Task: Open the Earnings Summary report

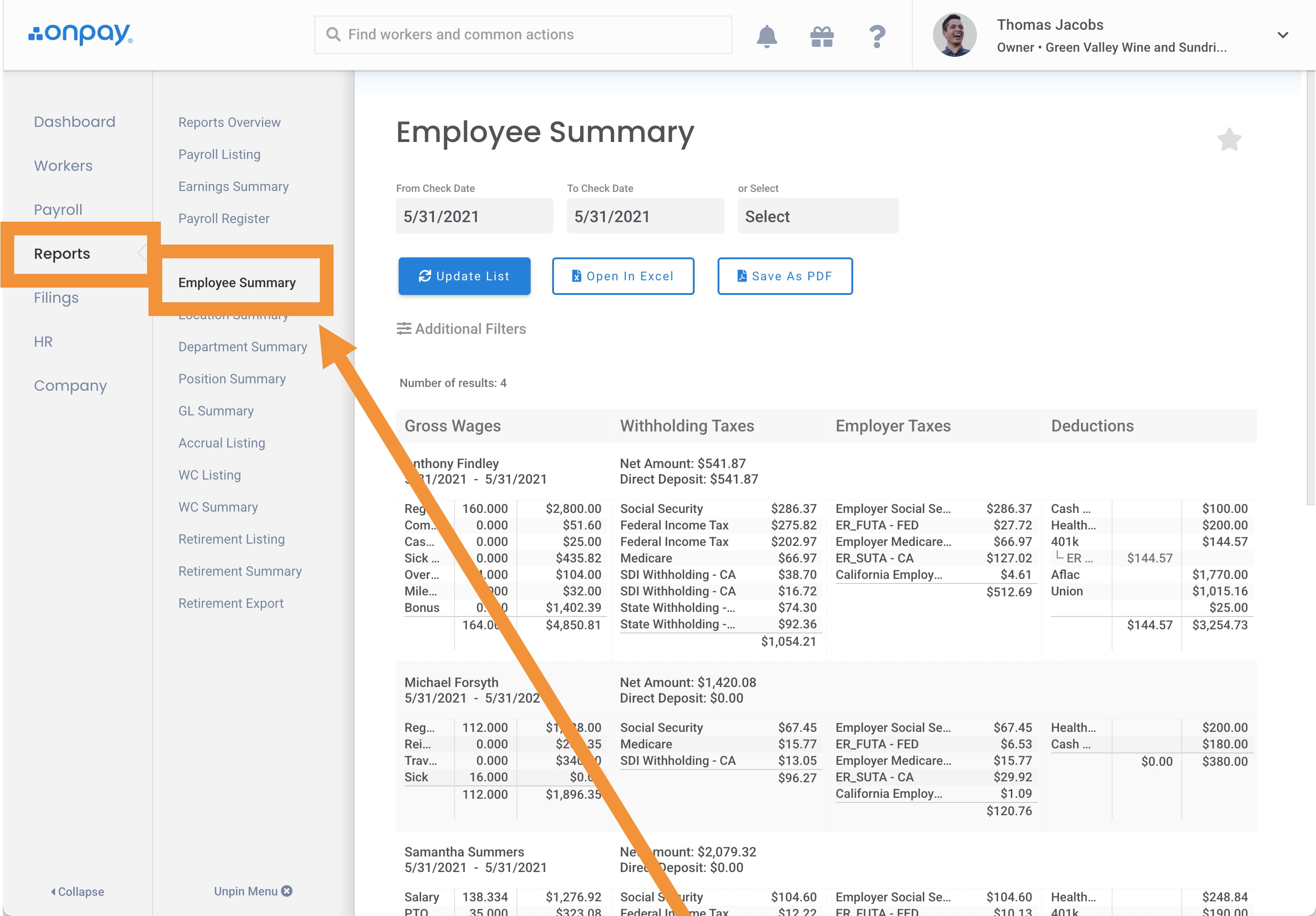Action: (233, 186)
